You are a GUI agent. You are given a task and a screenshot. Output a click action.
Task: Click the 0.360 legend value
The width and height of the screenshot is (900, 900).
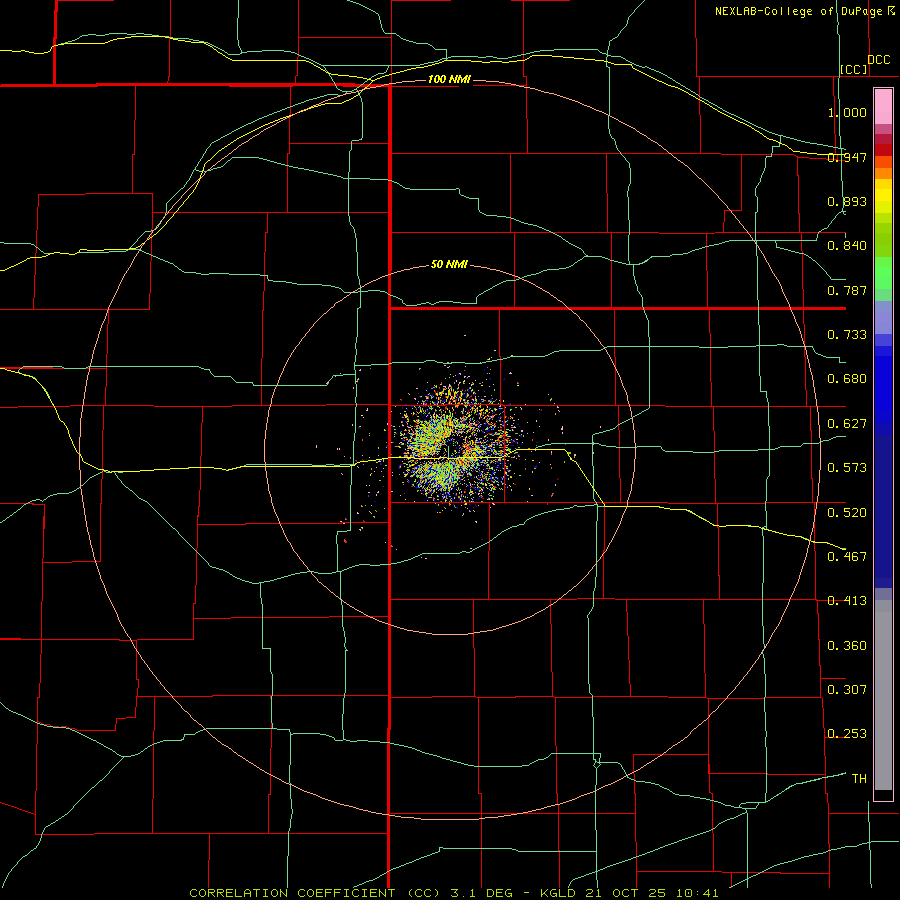pos(847,646)
